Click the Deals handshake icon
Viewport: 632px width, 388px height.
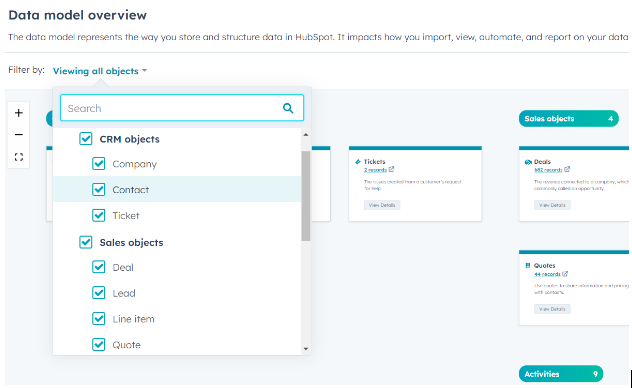528,162
